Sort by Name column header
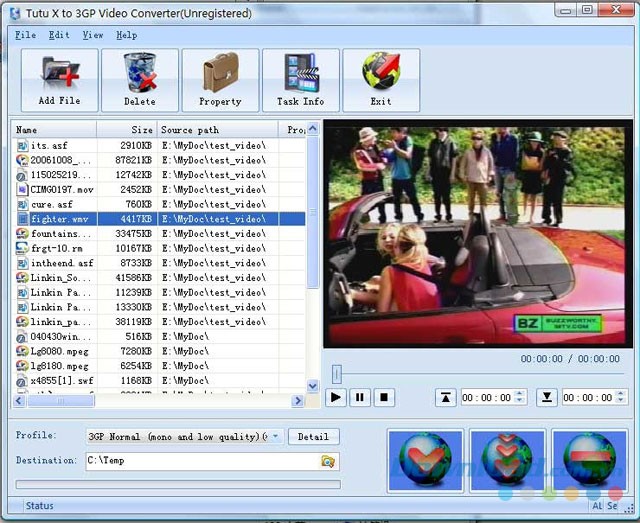The height and width of the screenshot is (523, 640). [x=55, y=130]
